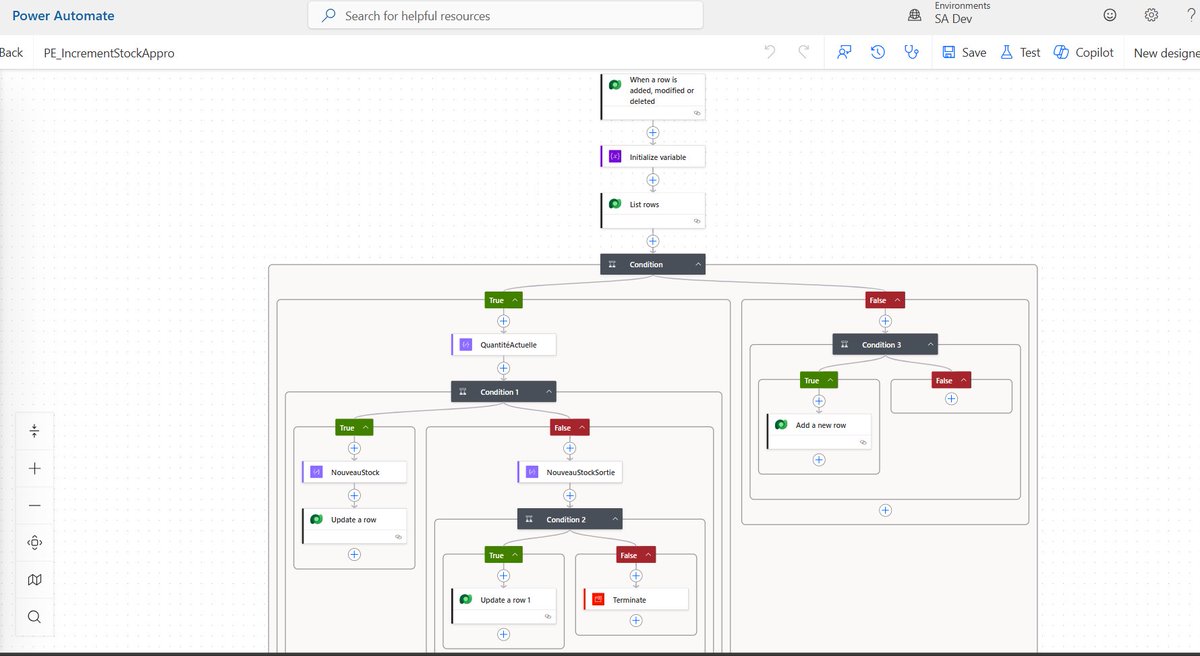This screenshot has width=1200, height=656.
Task: Test the flow
Action: 1019,52
